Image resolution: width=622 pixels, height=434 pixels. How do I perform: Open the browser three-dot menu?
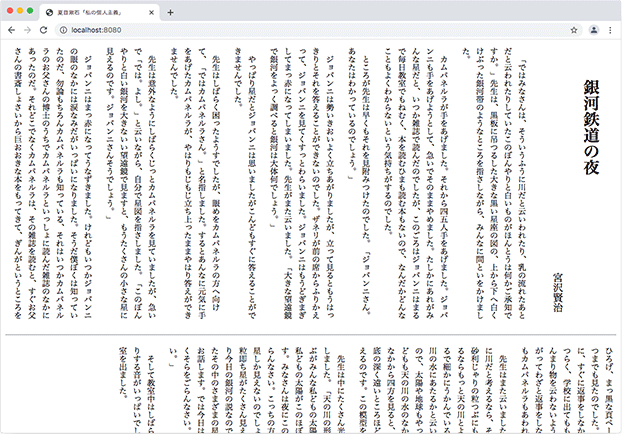[610, 30]
